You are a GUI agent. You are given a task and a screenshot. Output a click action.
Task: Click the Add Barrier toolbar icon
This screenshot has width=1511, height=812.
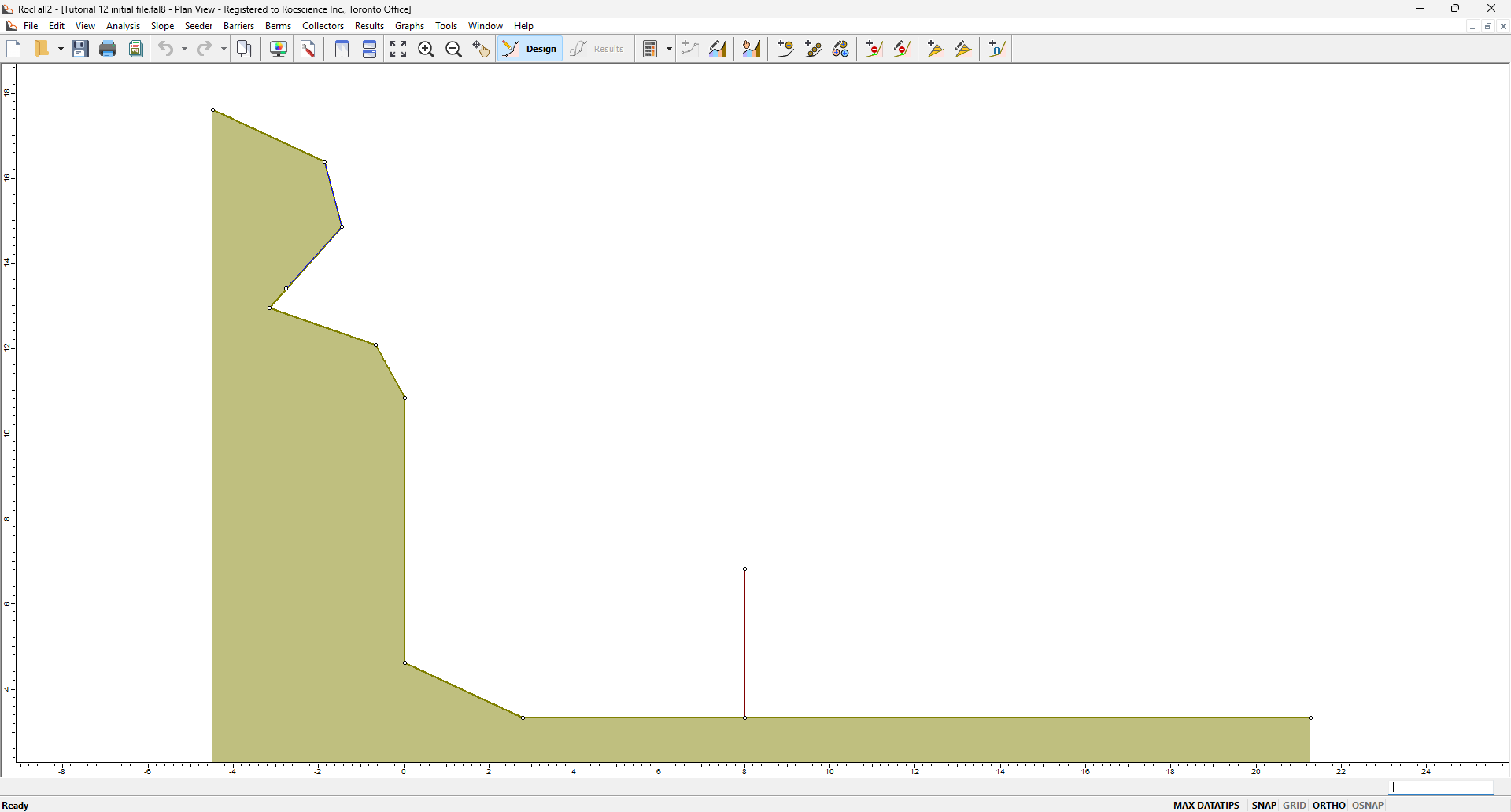874,49
